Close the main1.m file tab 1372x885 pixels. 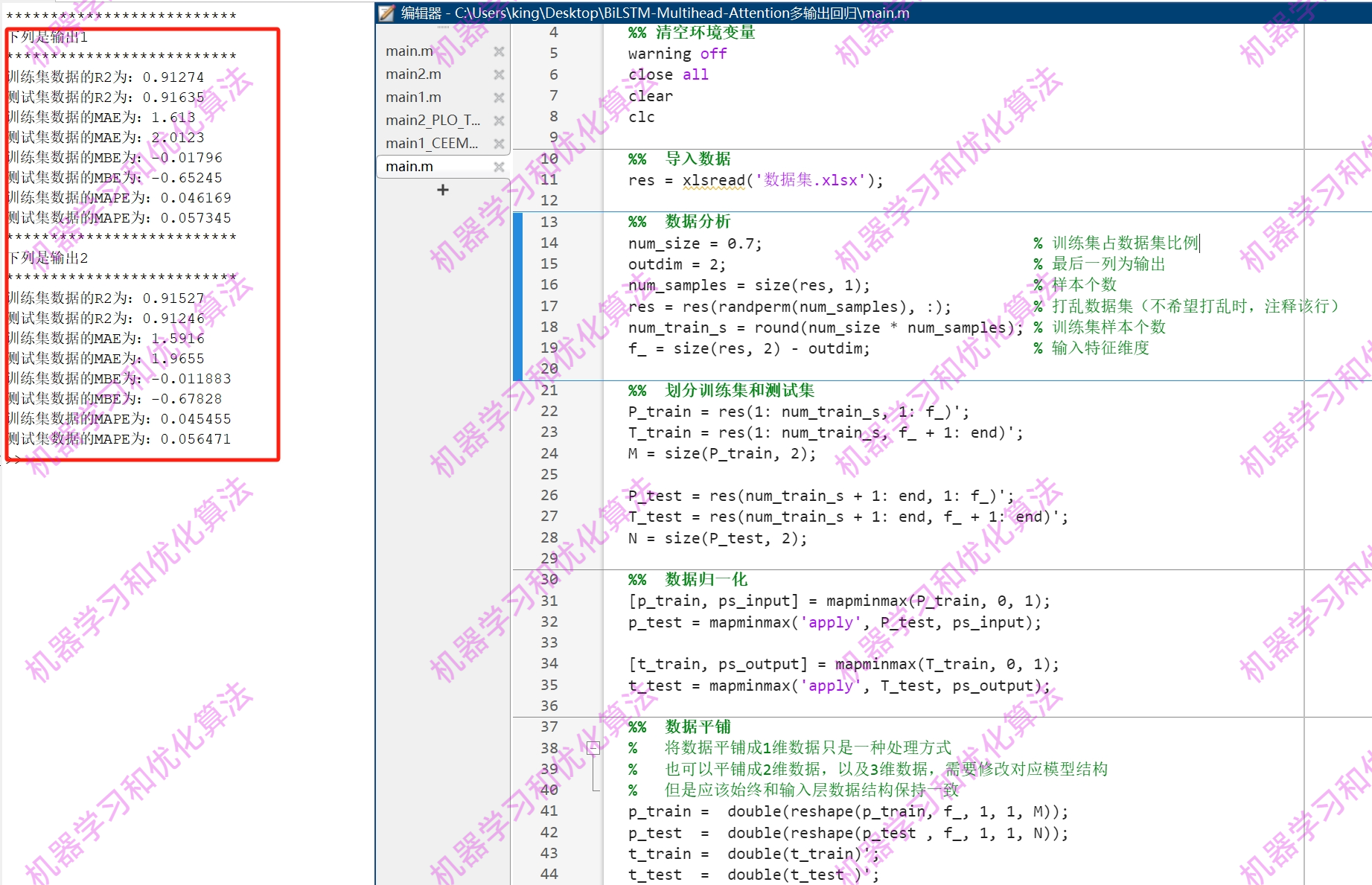pyautogui.click(x=499, y=97)
